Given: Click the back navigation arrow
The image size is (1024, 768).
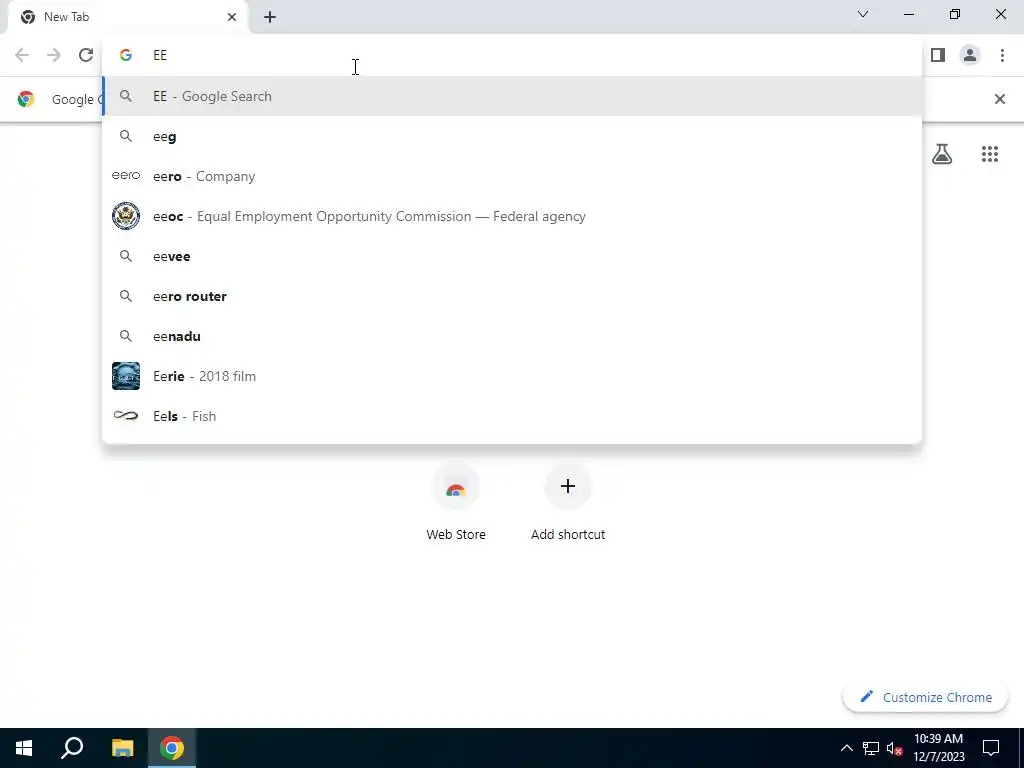Looking at the screenshot, I should click(x=22, y=55).
